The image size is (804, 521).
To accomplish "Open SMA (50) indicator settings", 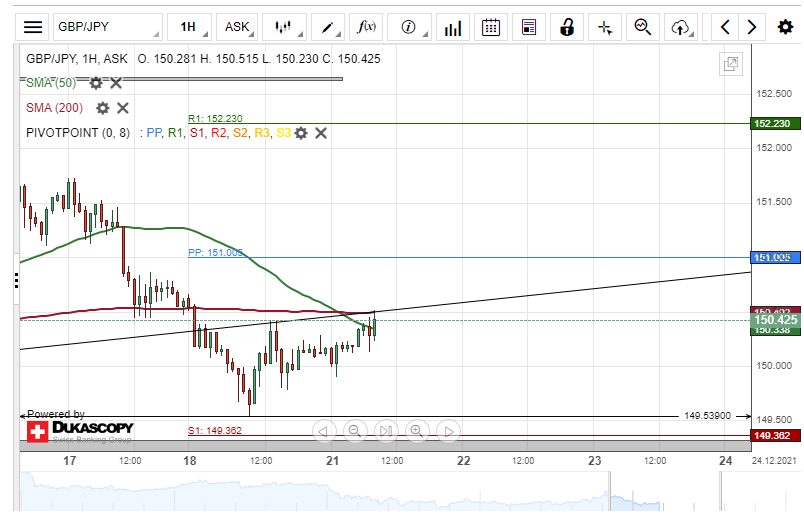I will [x=96, y=83].
